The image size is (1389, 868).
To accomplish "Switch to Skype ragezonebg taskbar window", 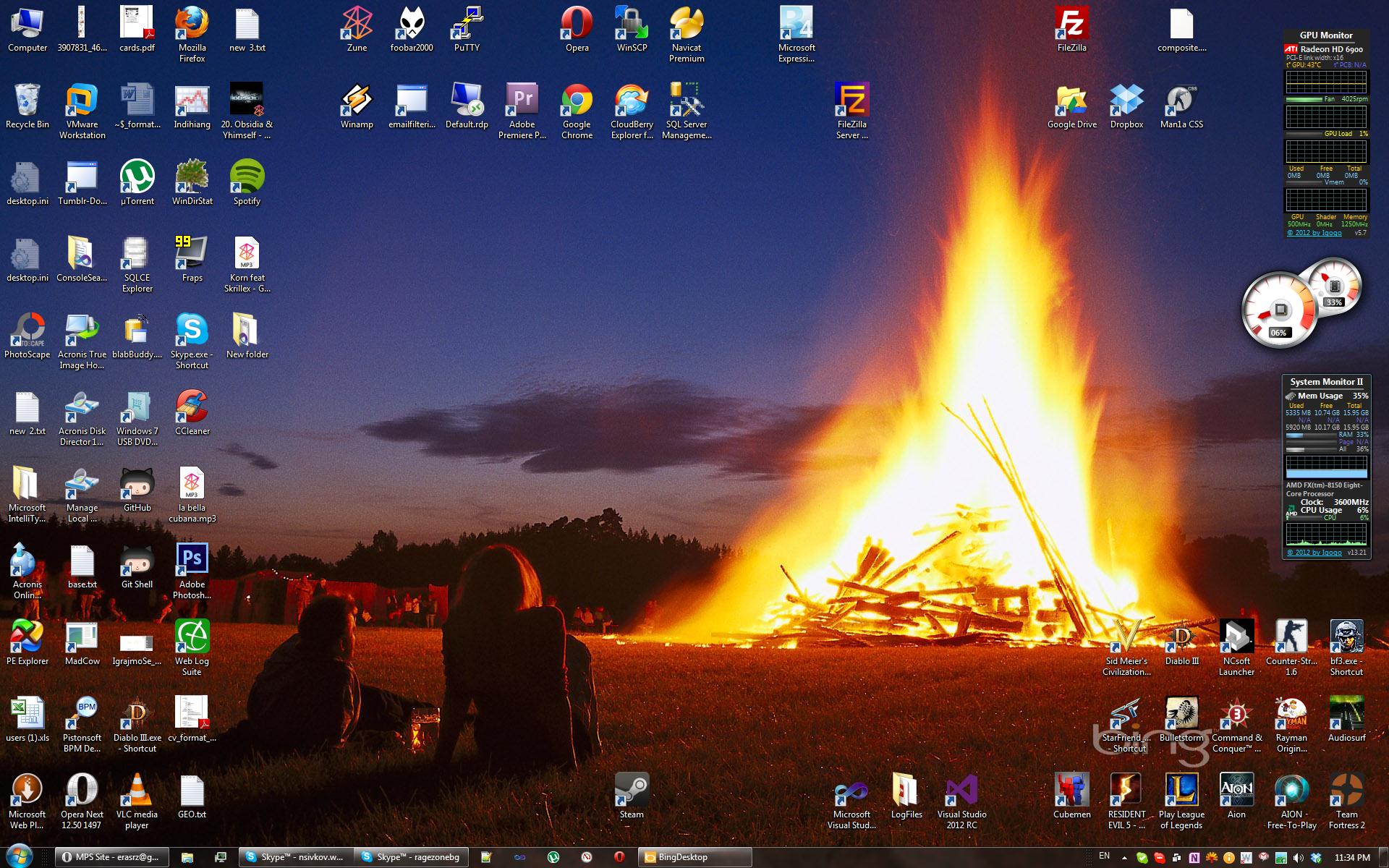I will (412, 857).
